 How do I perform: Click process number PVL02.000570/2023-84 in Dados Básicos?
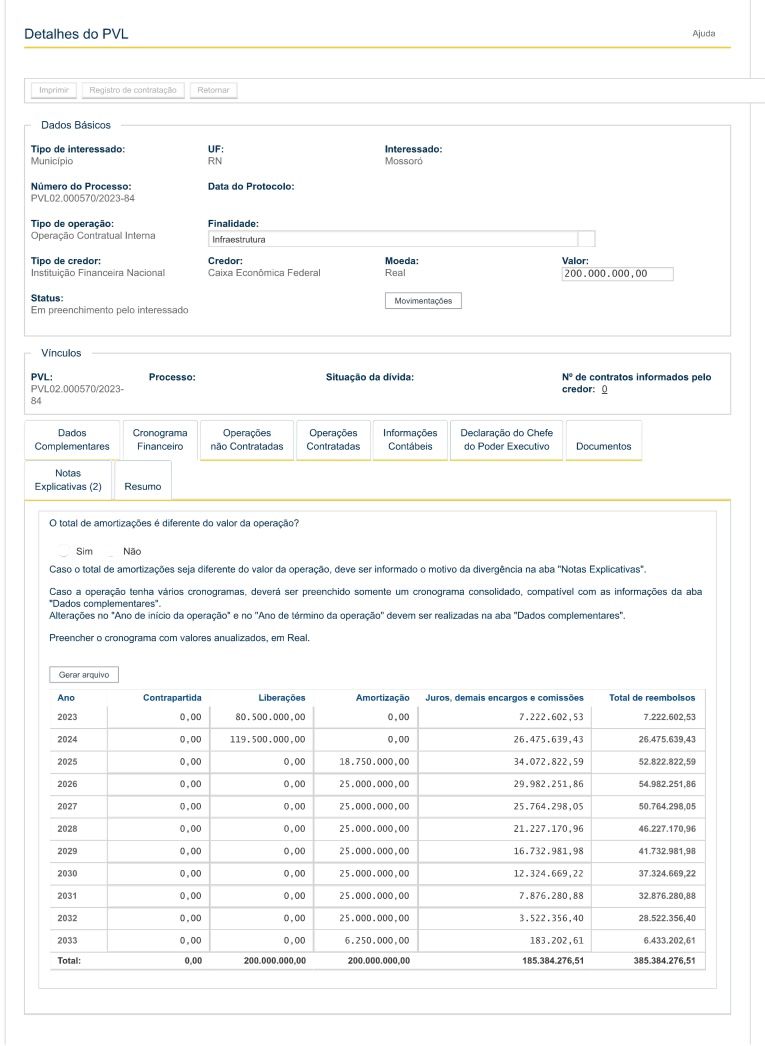(x=83, y=199)
